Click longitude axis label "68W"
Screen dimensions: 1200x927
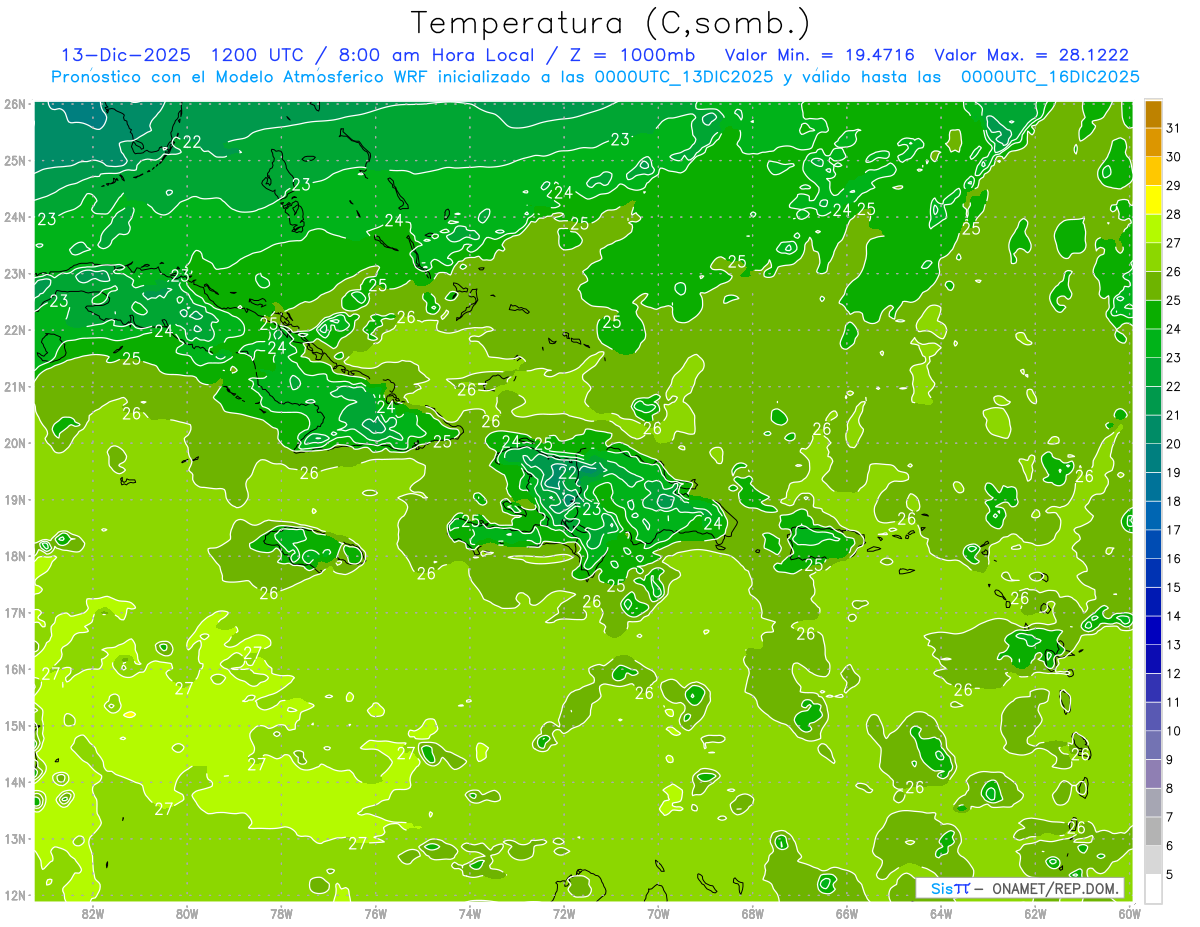[x=753, y=913]
